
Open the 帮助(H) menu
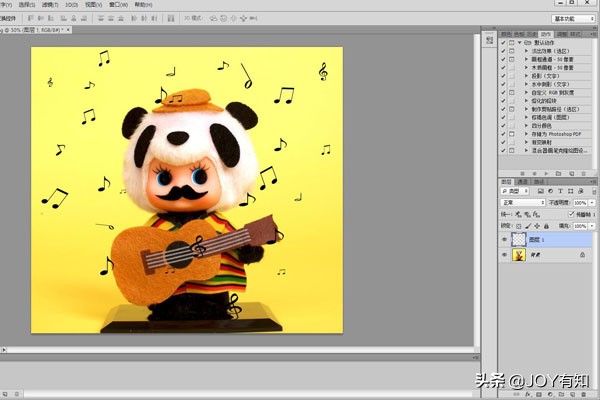click(x=143, y=5)
